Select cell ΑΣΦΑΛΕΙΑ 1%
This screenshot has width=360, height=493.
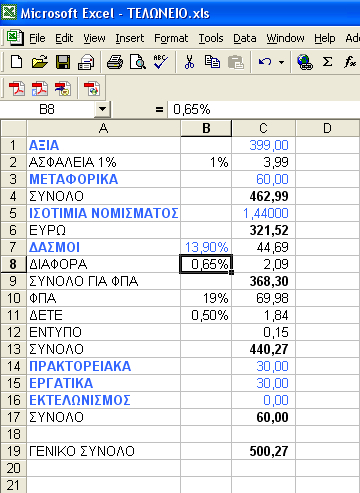(x=104, y=162)
